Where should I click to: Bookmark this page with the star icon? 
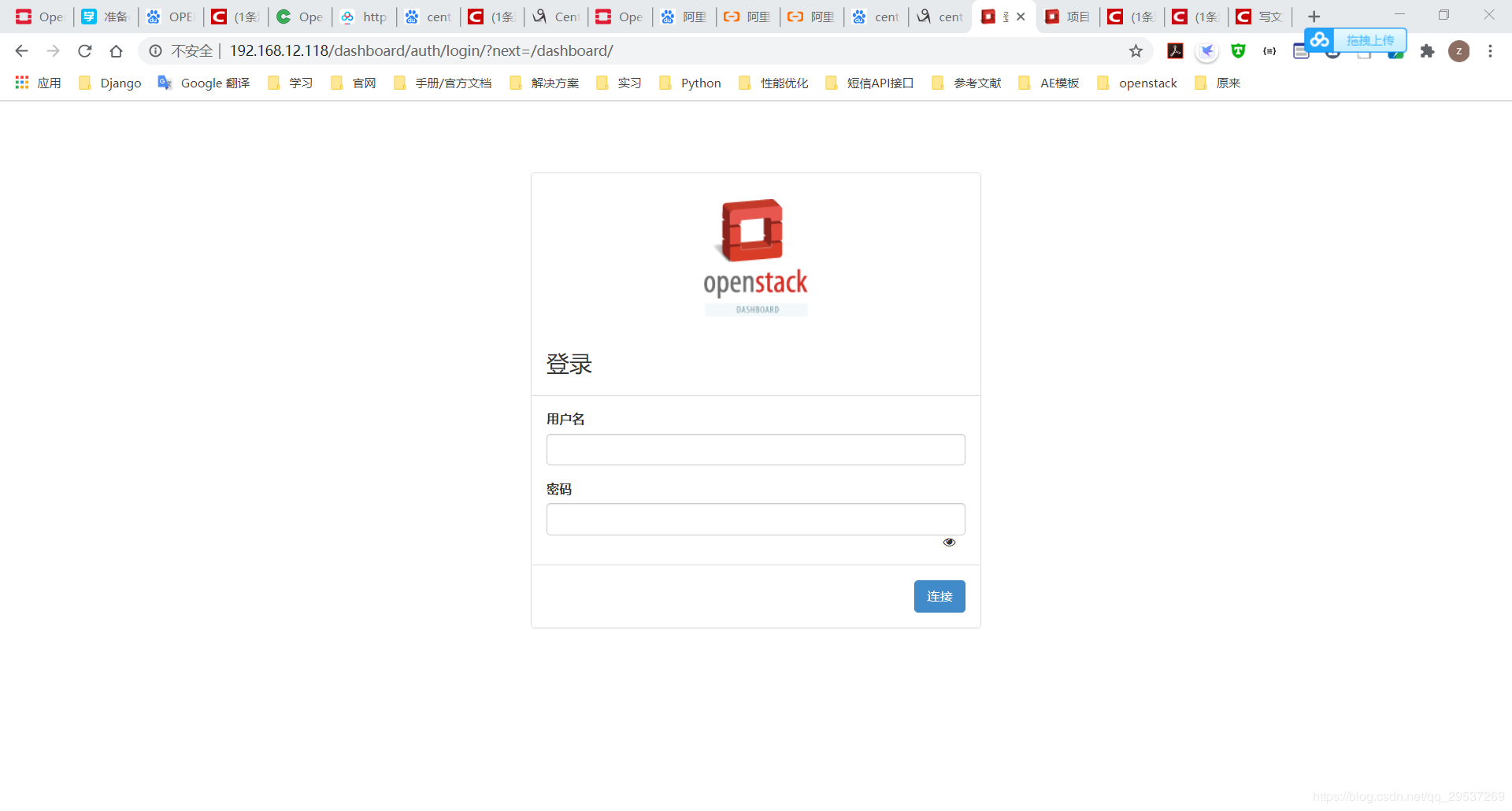click(1136, 50)
